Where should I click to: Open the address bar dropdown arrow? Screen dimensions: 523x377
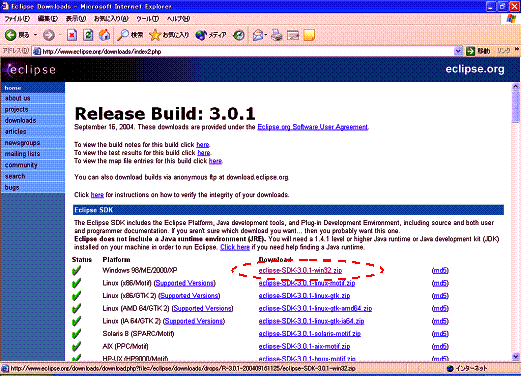(458, 51)
